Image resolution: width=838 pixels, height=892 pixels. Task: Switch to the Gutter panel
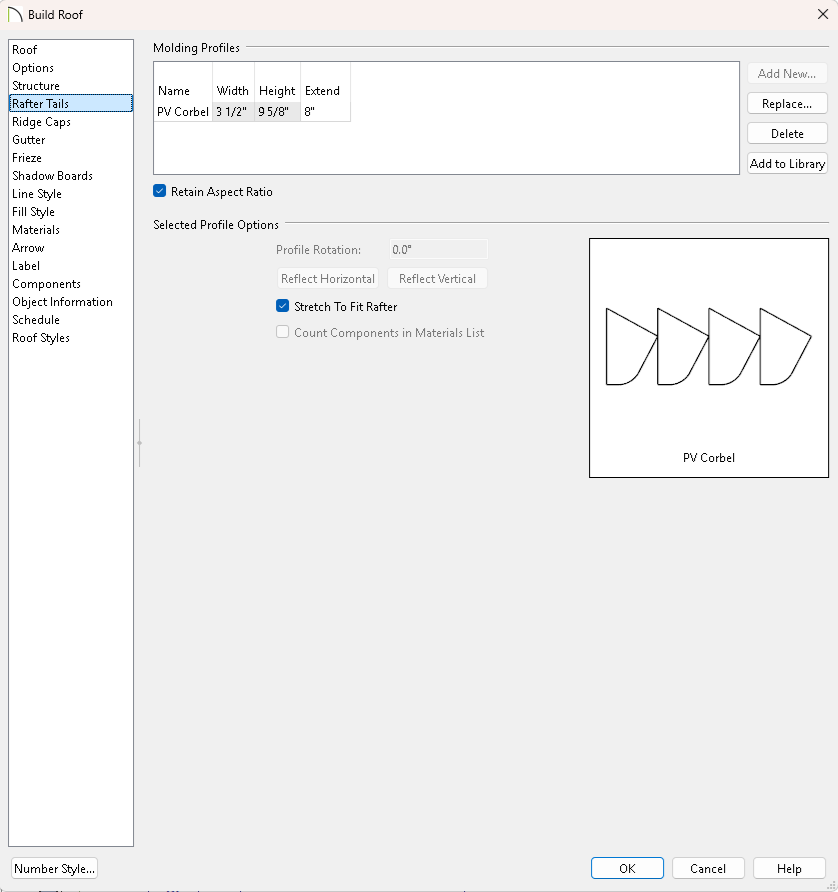pyautogui.click(x=29, y=140)
